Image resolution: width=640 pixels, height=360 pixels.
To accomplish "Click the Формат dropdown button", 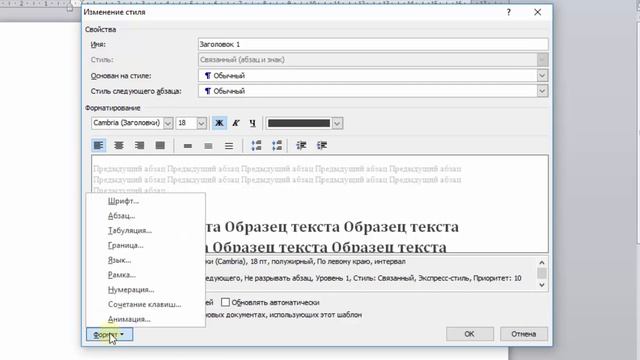I will point(109,335).
